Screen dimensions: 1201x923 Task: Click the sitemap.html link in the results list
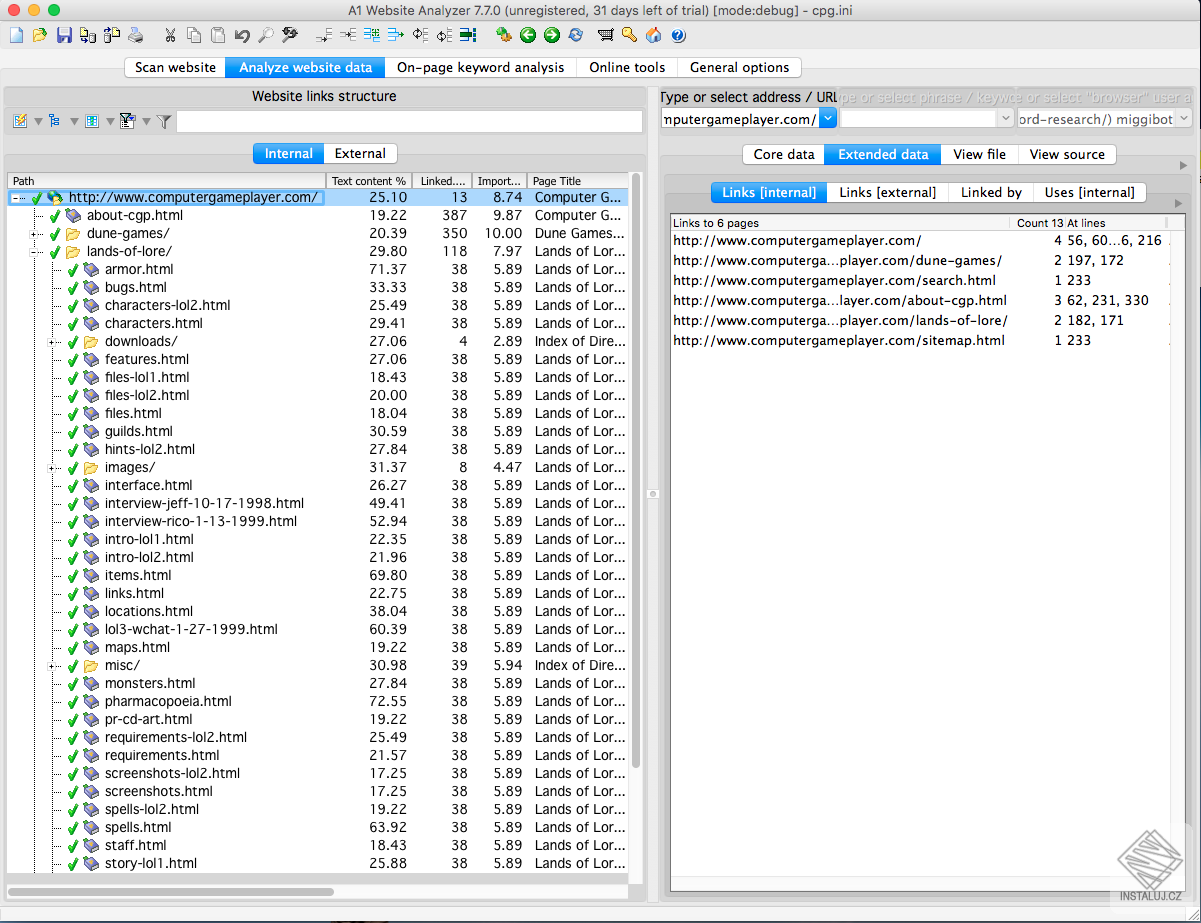[x=838, y=340]
